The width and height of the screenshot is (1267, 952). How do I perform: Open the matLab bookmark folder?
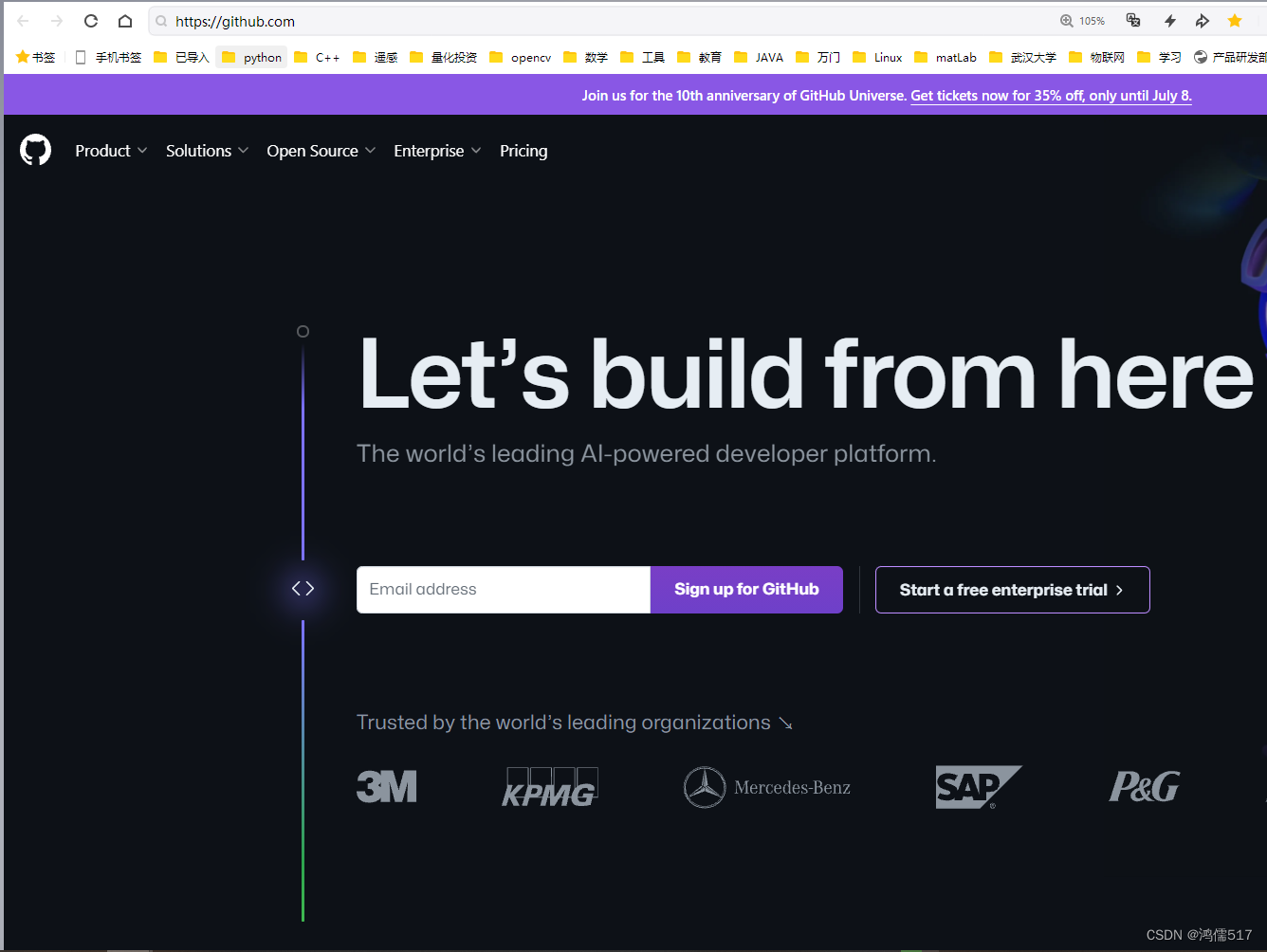coord(946,57)
